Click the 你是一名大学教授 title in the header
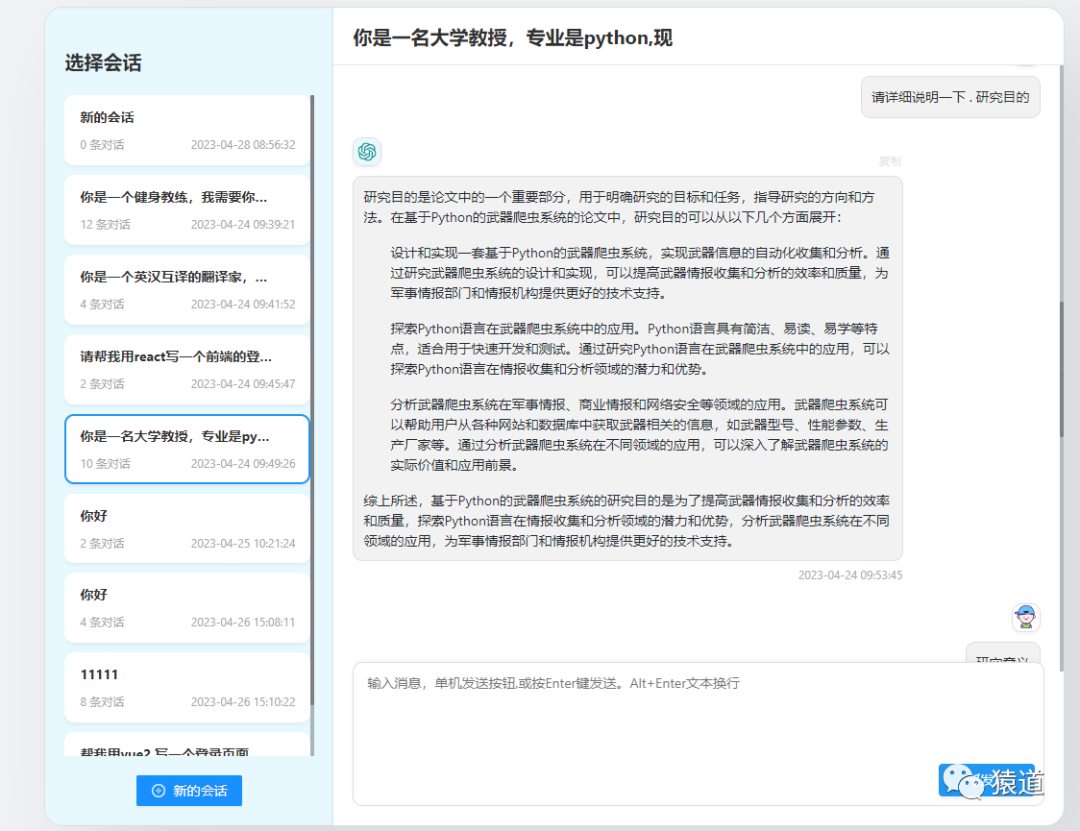Viewport: 1080px width, 831px height. [x=510, y=37]
